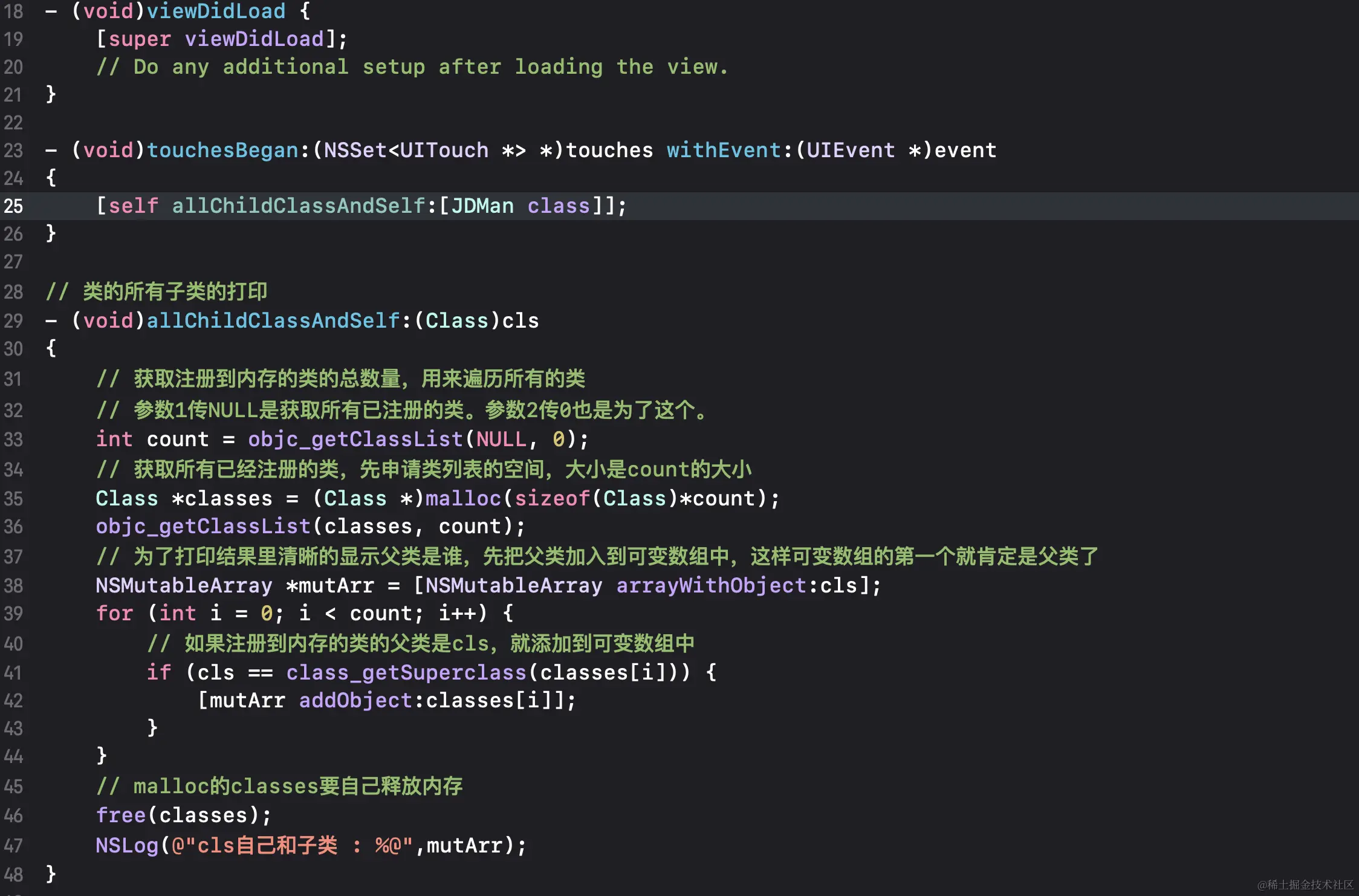Select the addObject: call on line 42

[x=357, y=700]
